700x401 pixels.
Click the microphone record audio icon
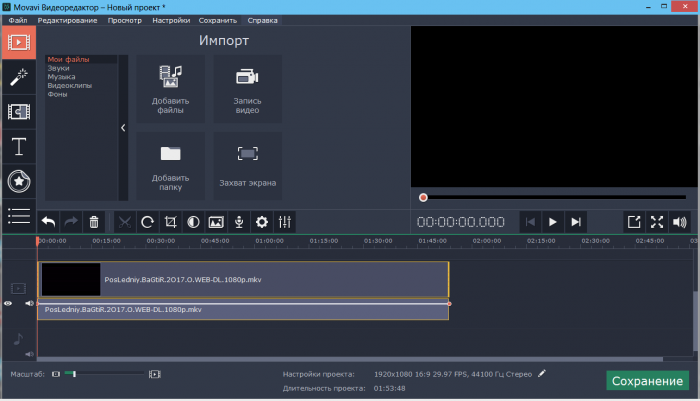[239, 222]
